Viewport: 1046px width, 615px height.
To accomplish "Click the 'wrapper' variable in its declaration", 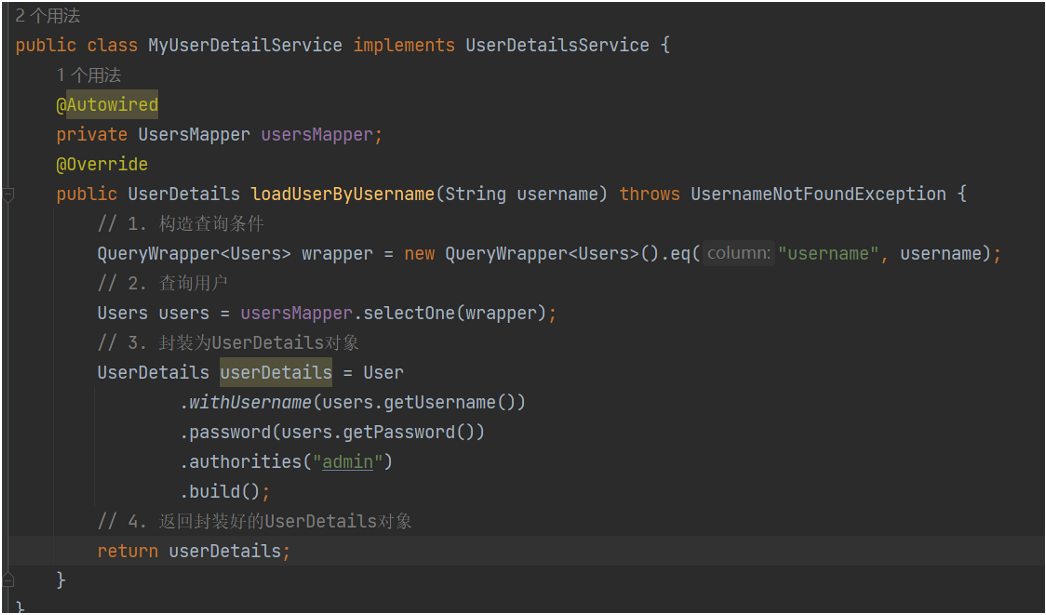I will pyautogui.click(x=337, y=253).
